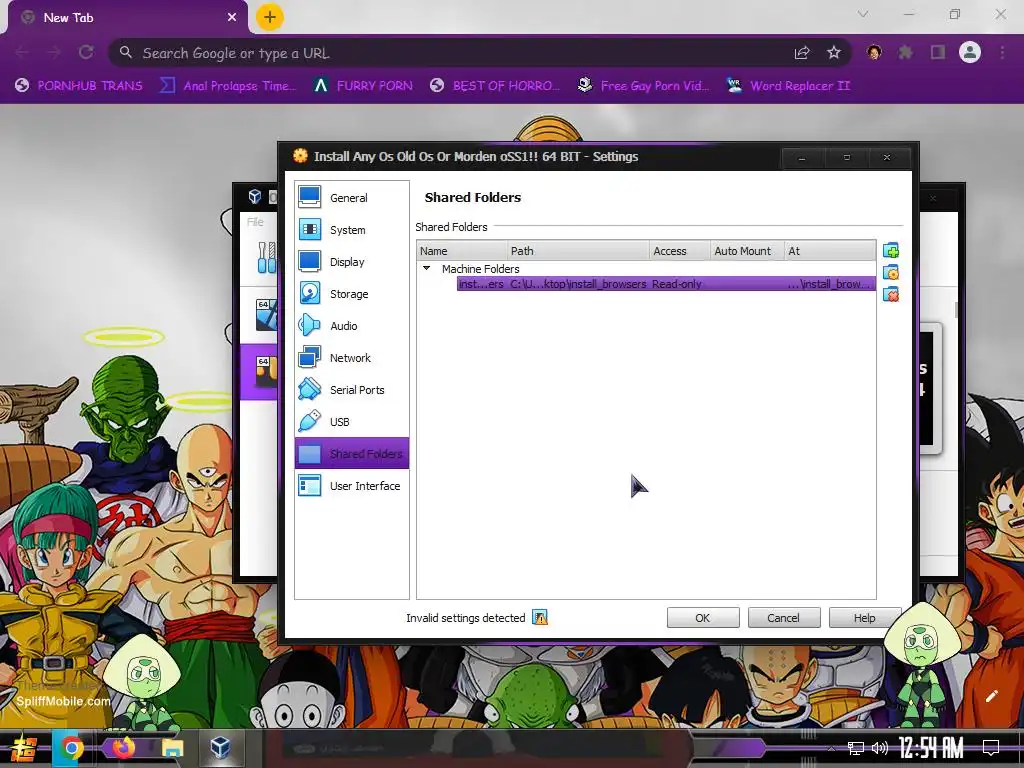Open Chrome from the taskbar
The image size is (1024, 768).
coord(72,748)
